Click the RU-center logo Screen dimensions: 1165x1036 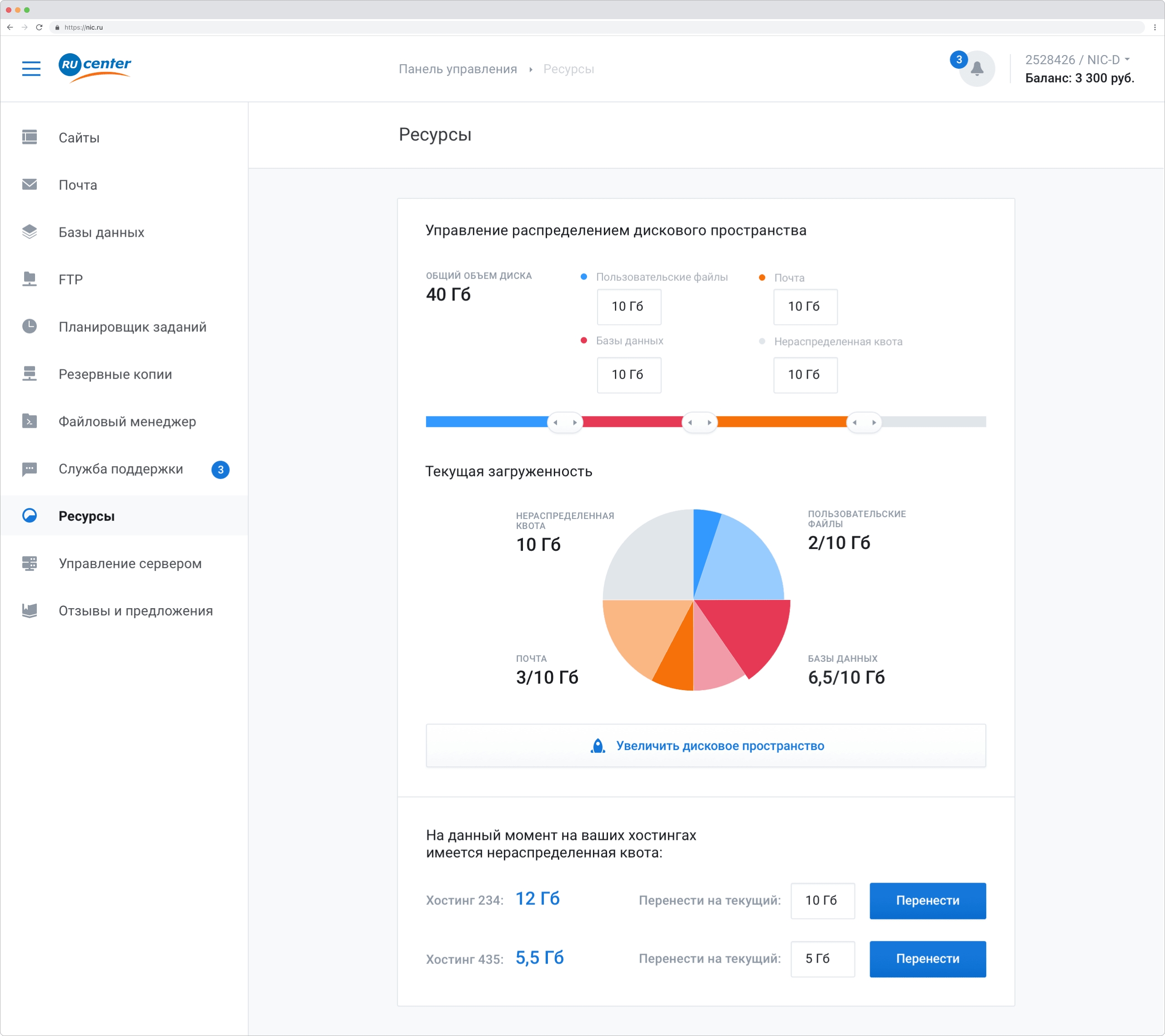pyautogui.click(x=95, y=67)
